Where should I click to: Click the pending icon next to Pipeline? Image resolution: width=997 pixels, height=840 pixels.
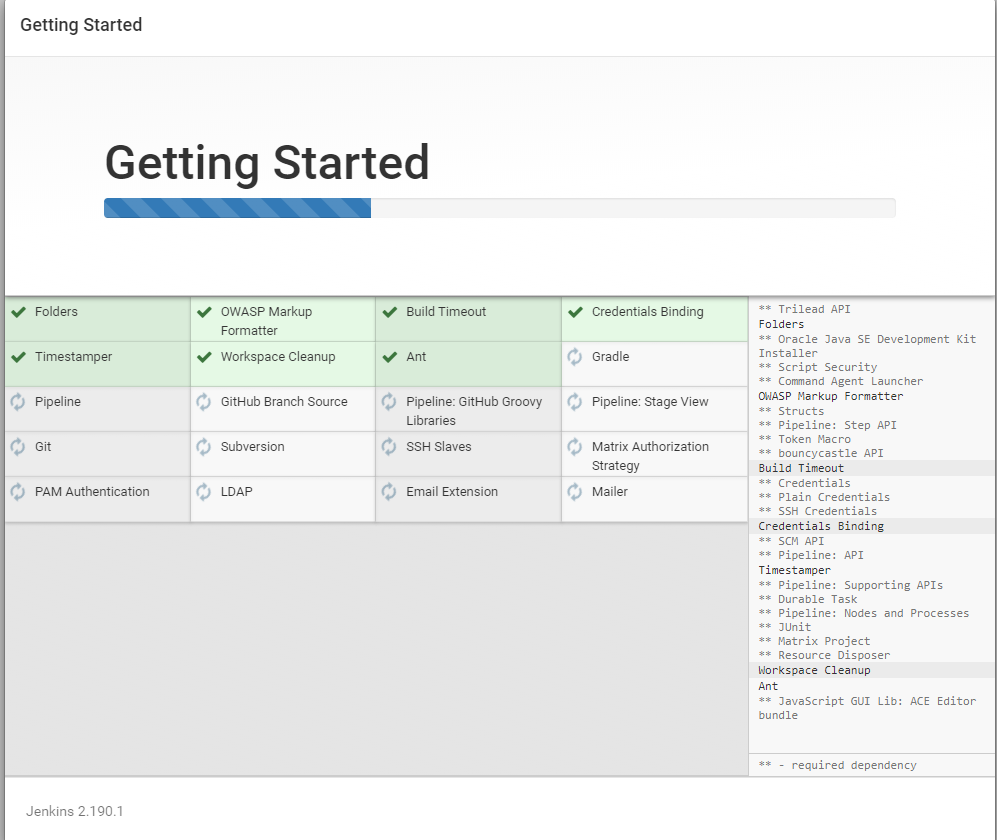point(18,402)
